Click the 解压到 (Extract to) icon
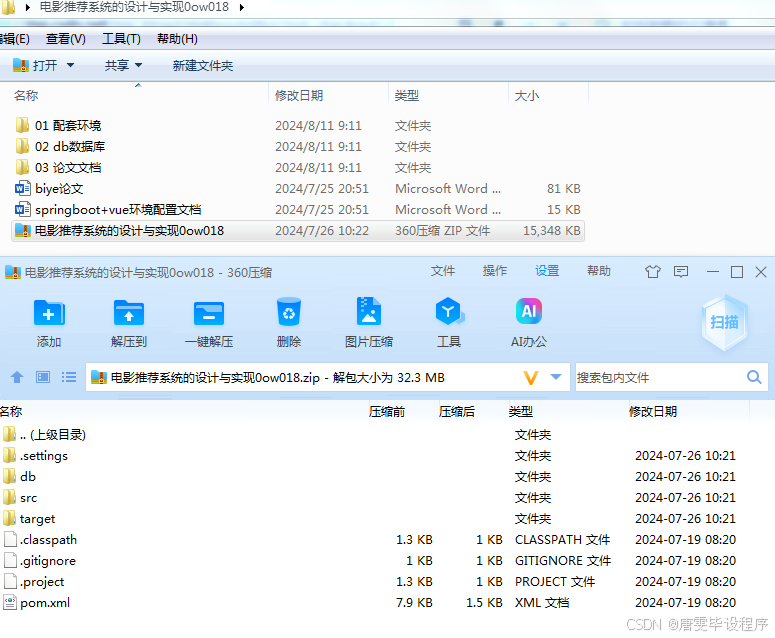This screenshot has width=775, height=638. point(129,313)
